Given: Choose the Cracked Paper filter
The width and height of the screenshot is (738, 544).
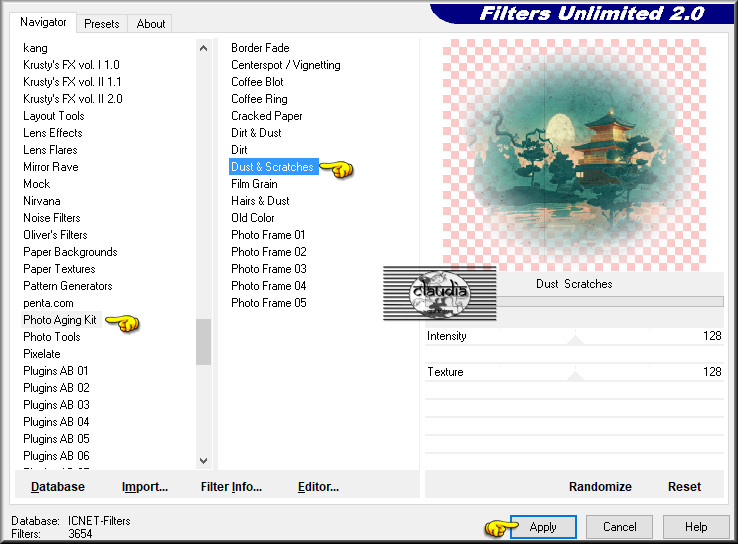Looking at the screenshot, I should pos(266,116).
